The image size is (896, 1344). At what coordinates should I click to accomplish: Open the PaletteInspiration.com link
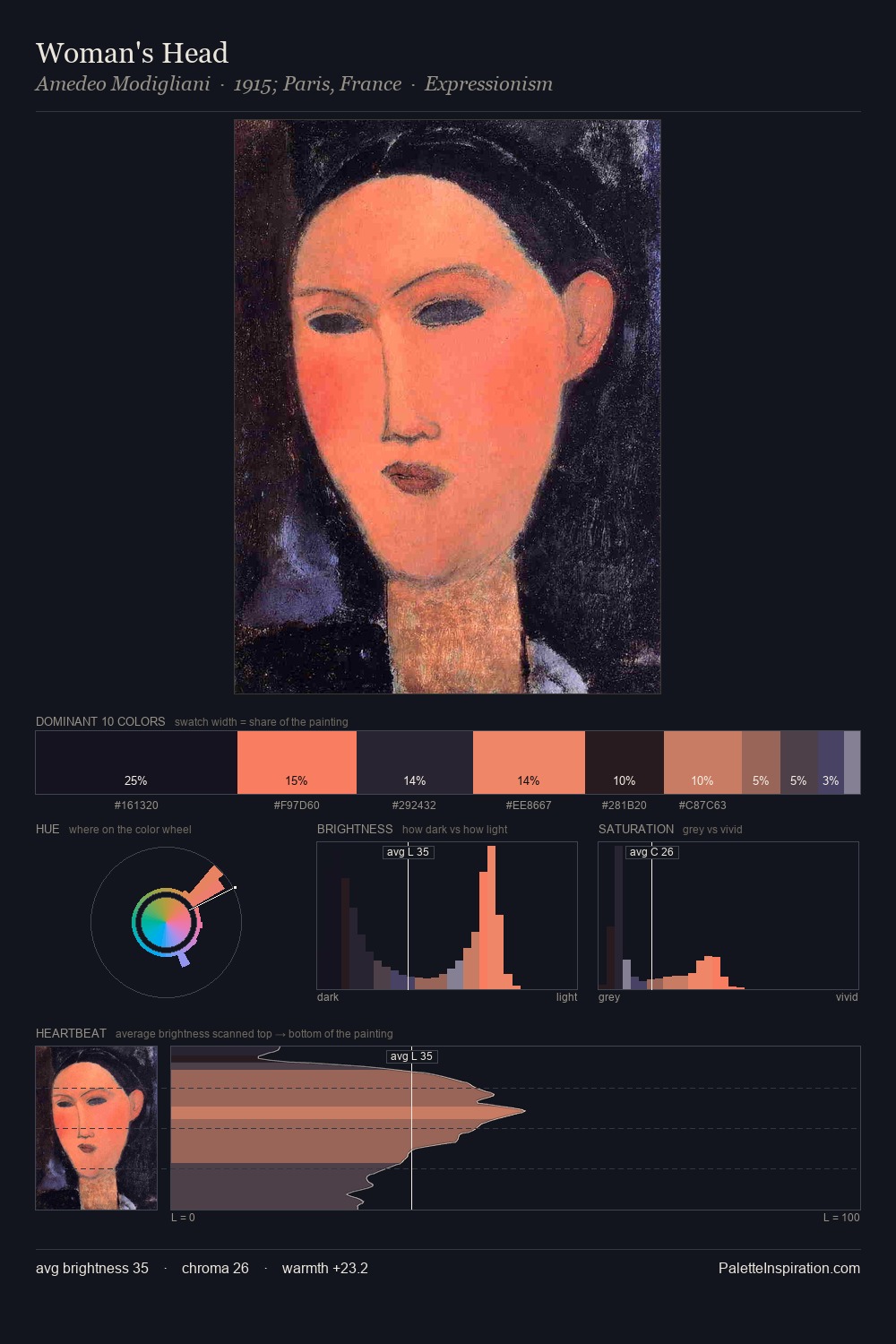[789, 1269]
